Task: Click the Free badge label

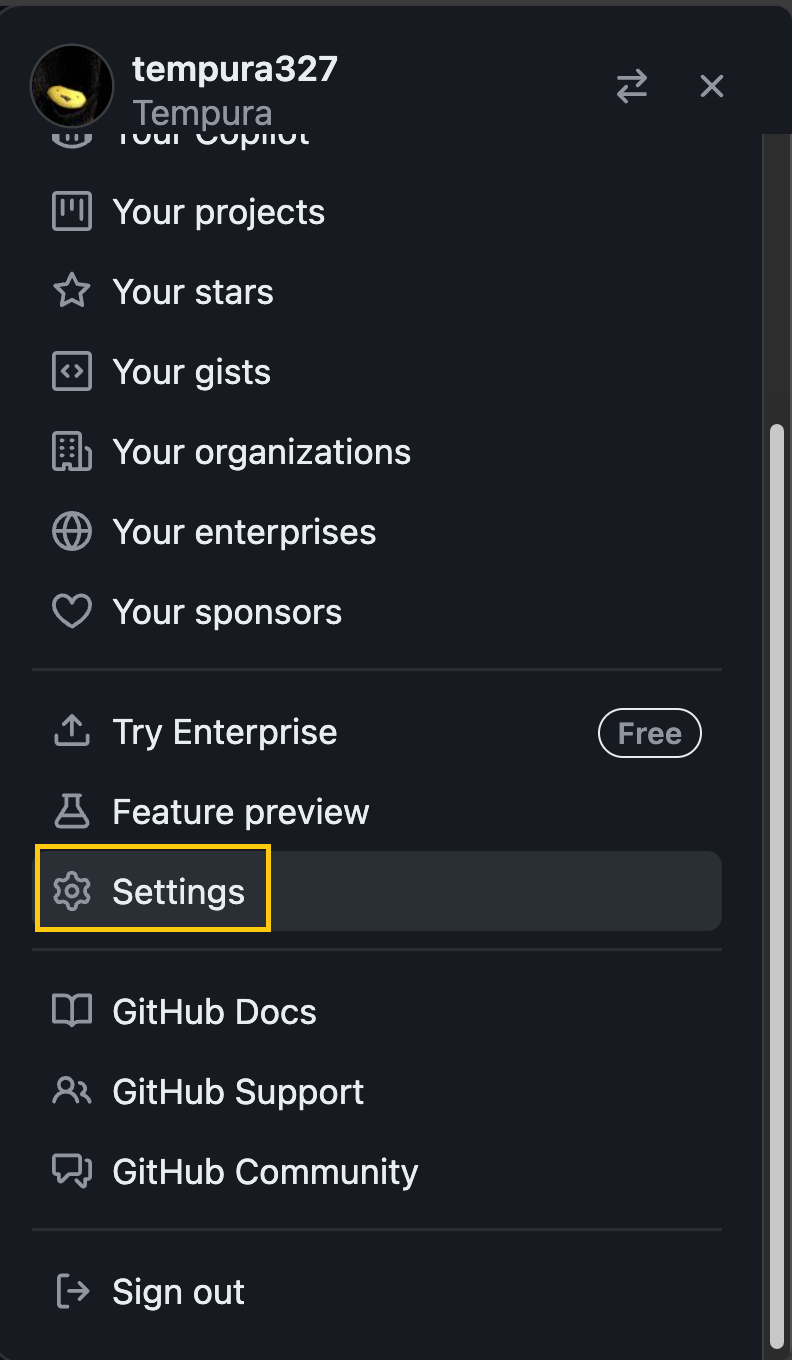Action: pos(649,733)
